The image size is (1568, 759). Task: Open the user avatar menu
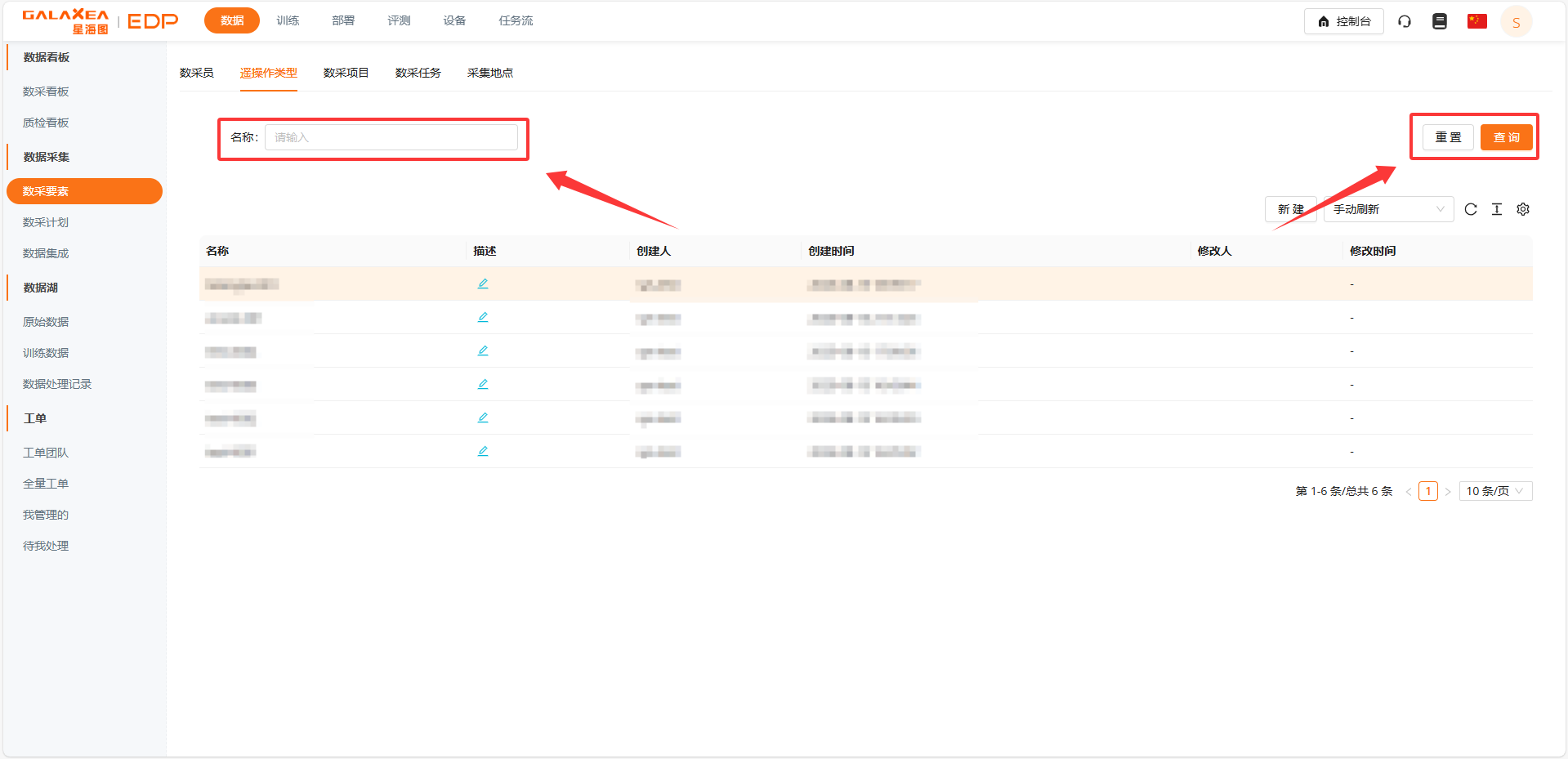(x=1516, y=22)
